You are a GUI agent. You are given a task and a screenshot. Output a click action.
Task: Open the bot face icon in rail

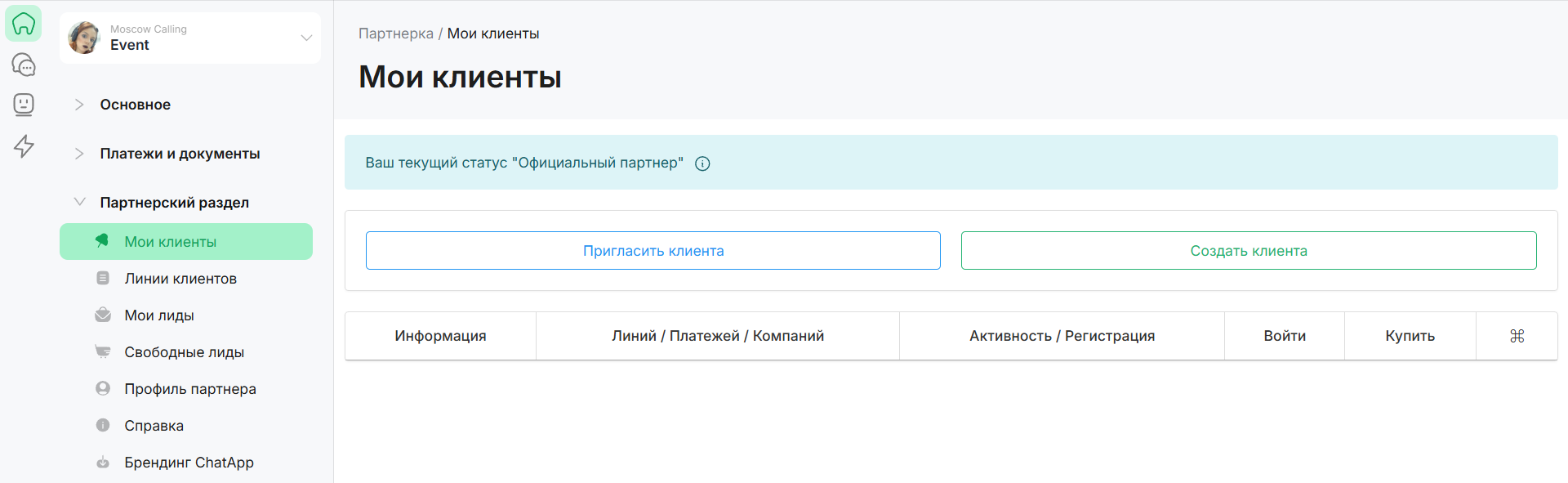point(24,105)
